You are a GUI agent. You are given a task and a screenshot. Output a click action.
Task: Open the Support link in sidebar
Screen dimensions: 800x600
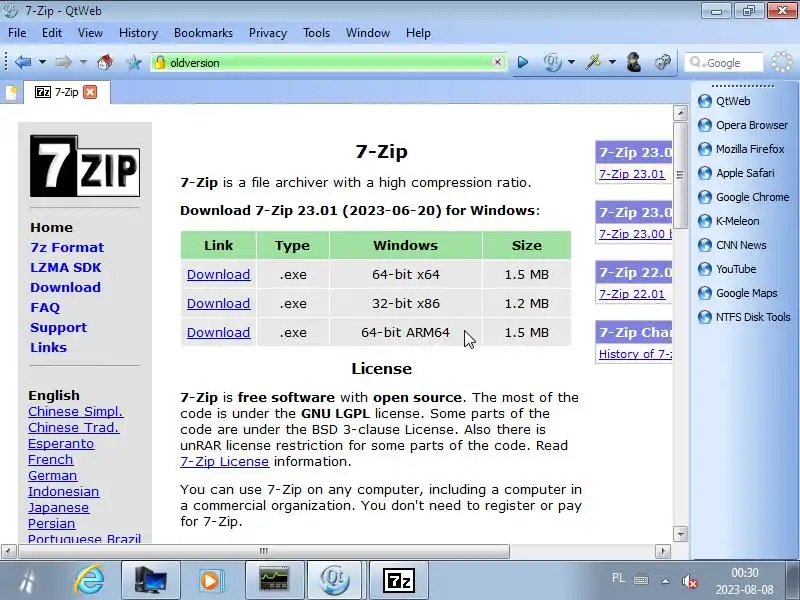pos(58,328)
